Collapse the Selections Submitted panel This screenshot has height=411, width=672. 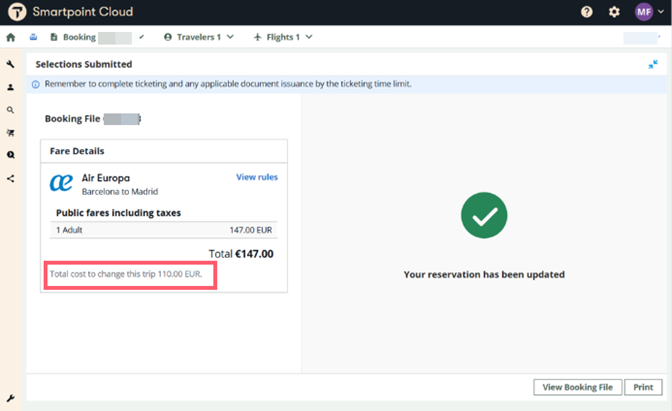click(653, 64)
